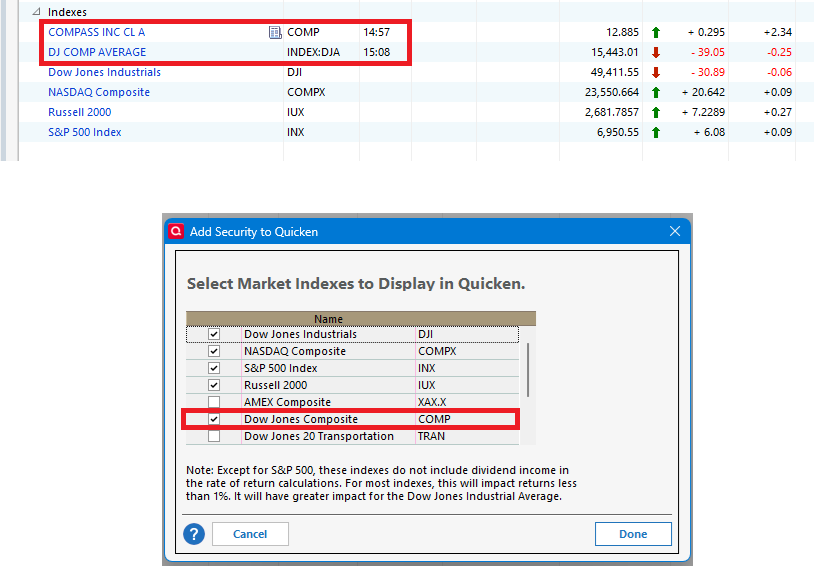825x585 pixels.
Task: Click red down arrow in Dow Jones Industrials row
Action: [x=656, y=73]
